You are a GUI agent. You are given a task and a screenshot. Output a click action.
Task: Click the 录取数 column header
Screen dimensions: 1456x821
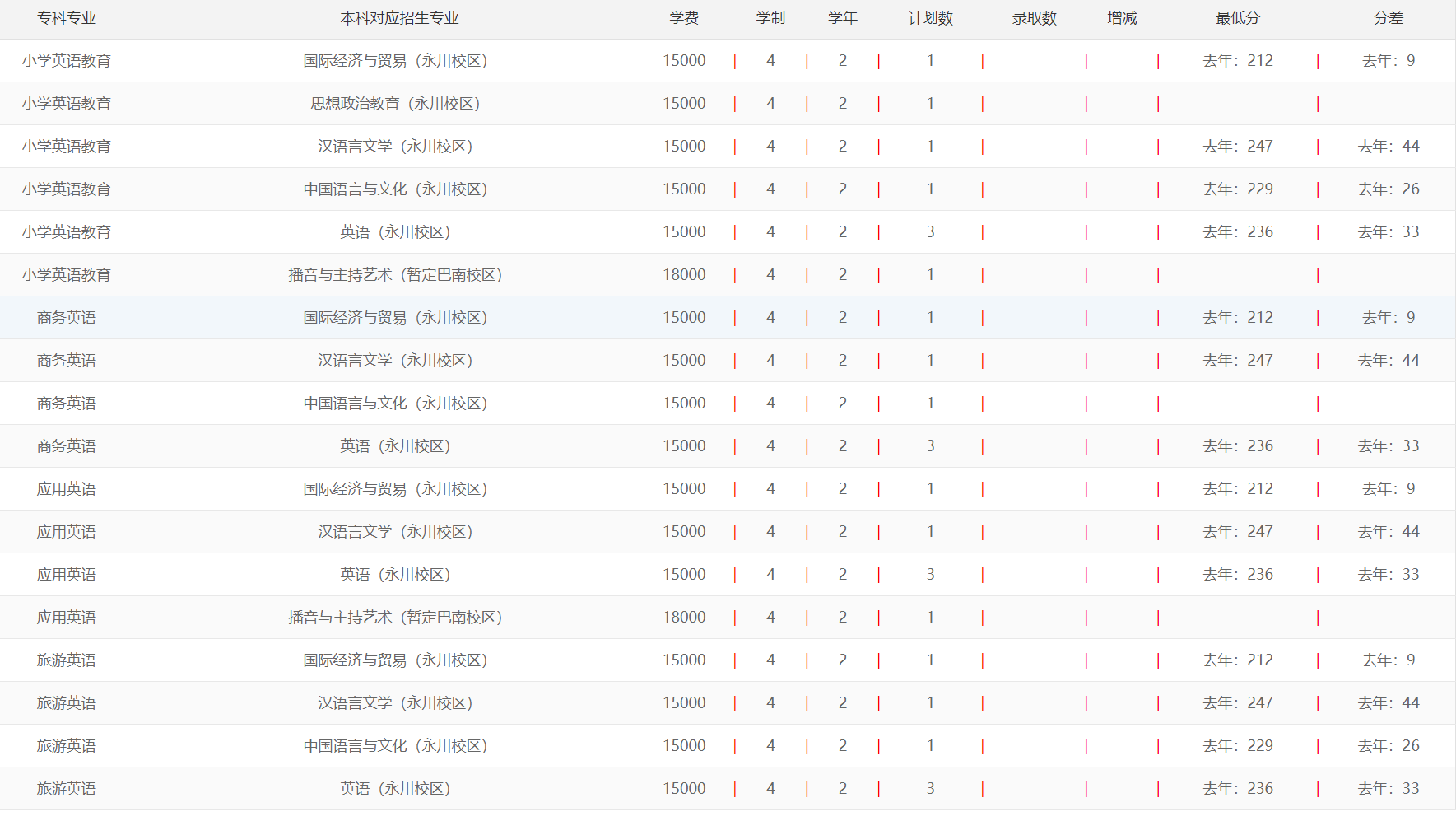pos(1035,18)
